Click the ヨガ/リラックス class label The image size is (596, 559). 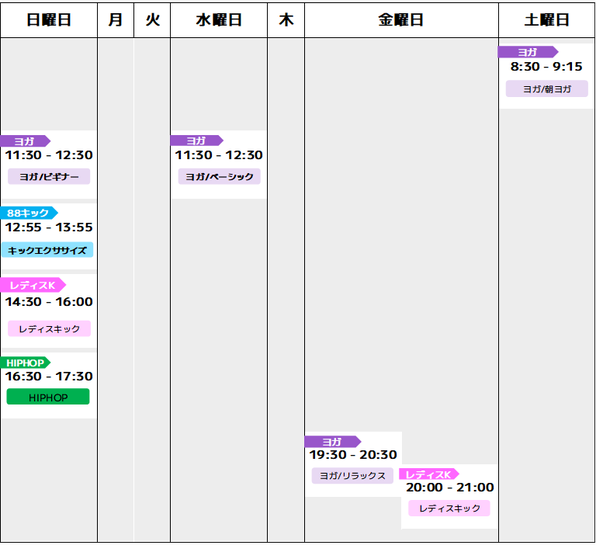[352, 475]
